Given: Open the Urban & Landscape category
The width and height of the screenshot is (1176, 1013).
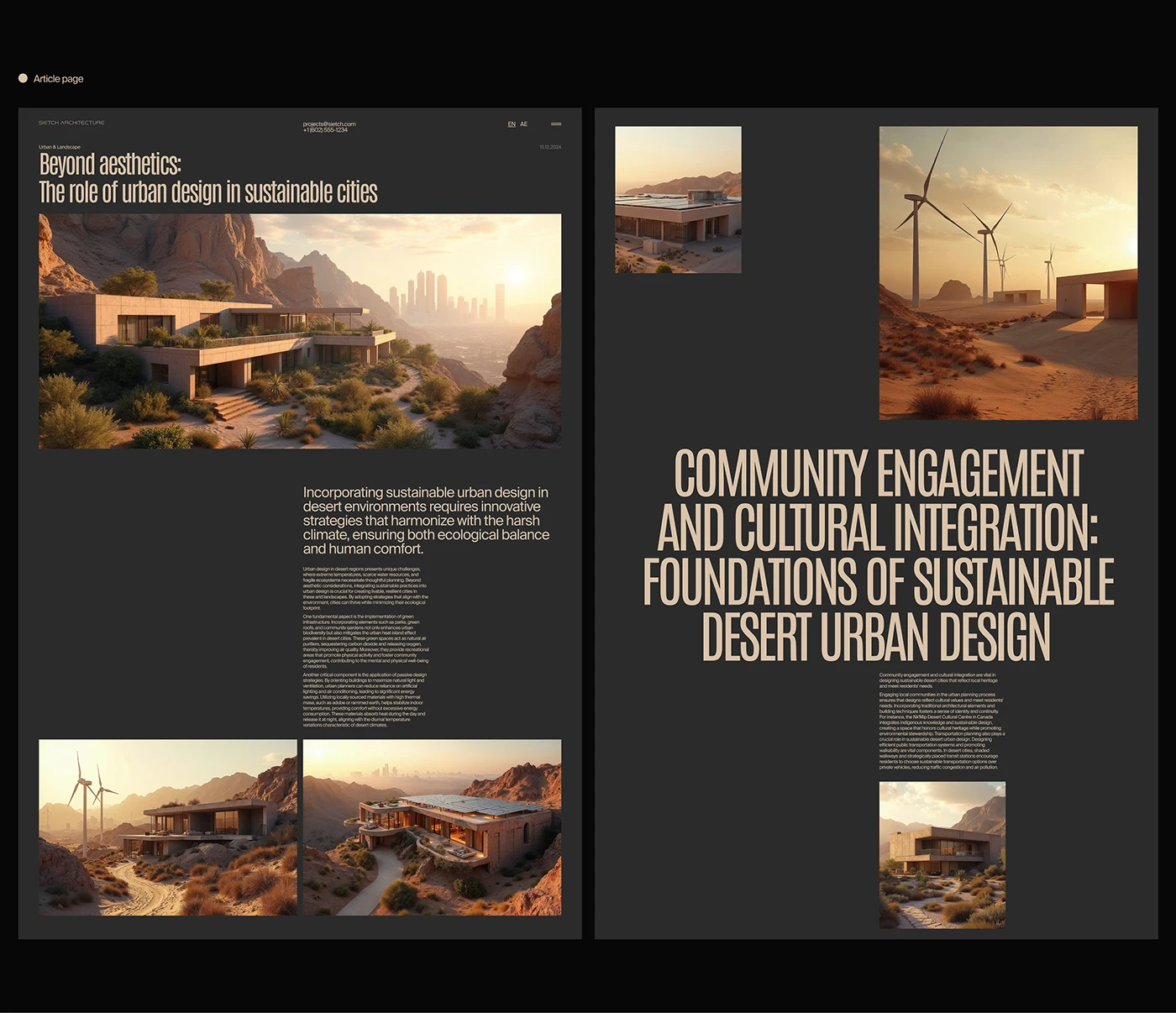Looking at the screenshot, I should tap(60, 147).
